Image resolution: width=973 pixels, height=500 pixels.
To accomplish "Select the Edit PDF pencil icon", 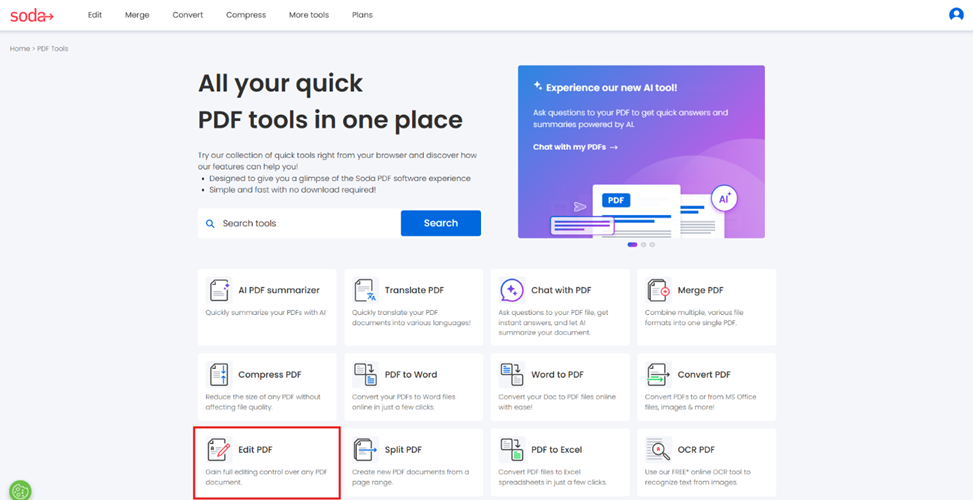I will (x=218, y=450).
